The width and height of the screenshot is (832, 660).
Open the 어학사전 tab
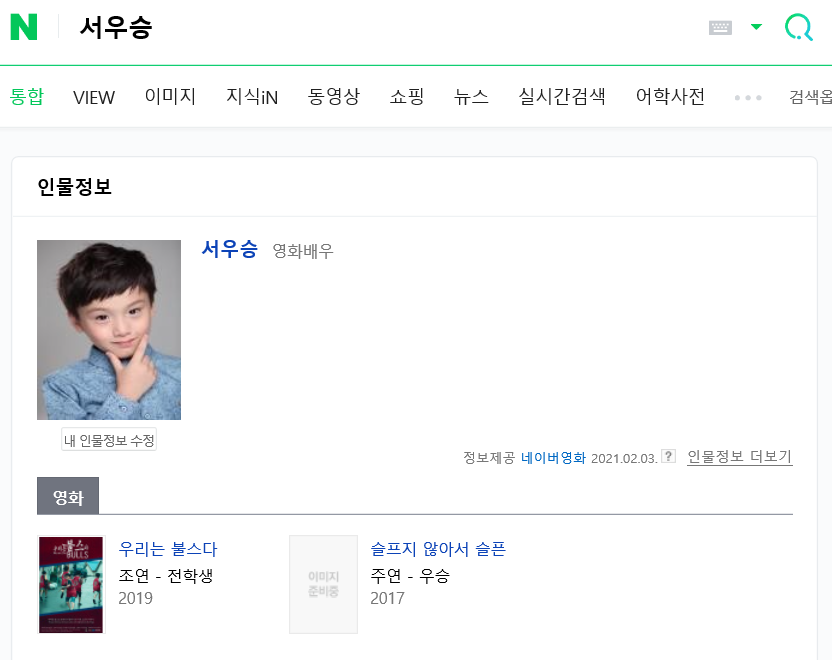click(x=670, y=97)
